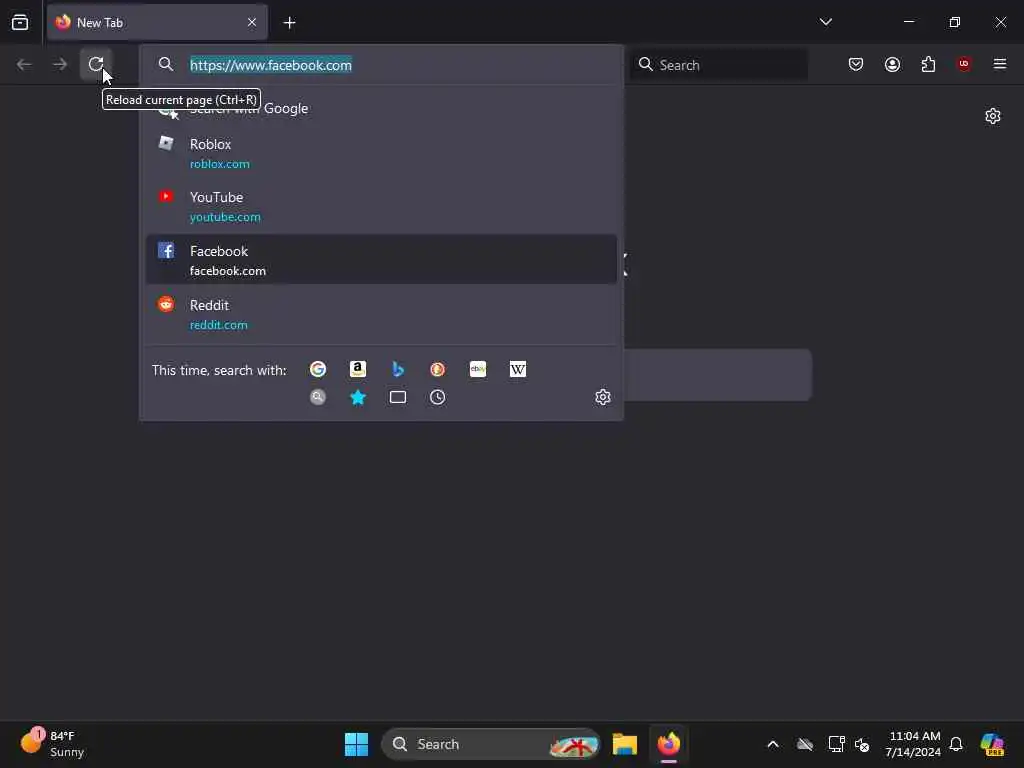Click the address bar magnifier icon
The height and width of the screenshot is (768, 1024).
click(x=166, y=64)
